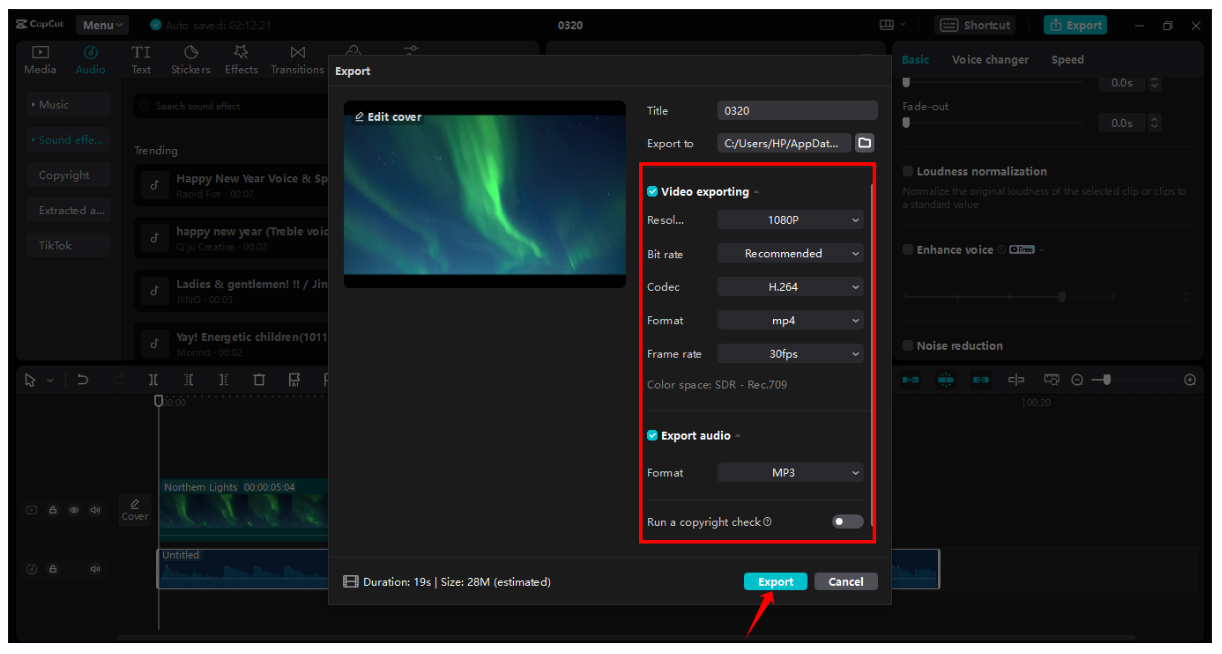This screenshot has width=1222, height=654.
Task: Mute the Untitled audio track
Action: (x=95, y=569)
